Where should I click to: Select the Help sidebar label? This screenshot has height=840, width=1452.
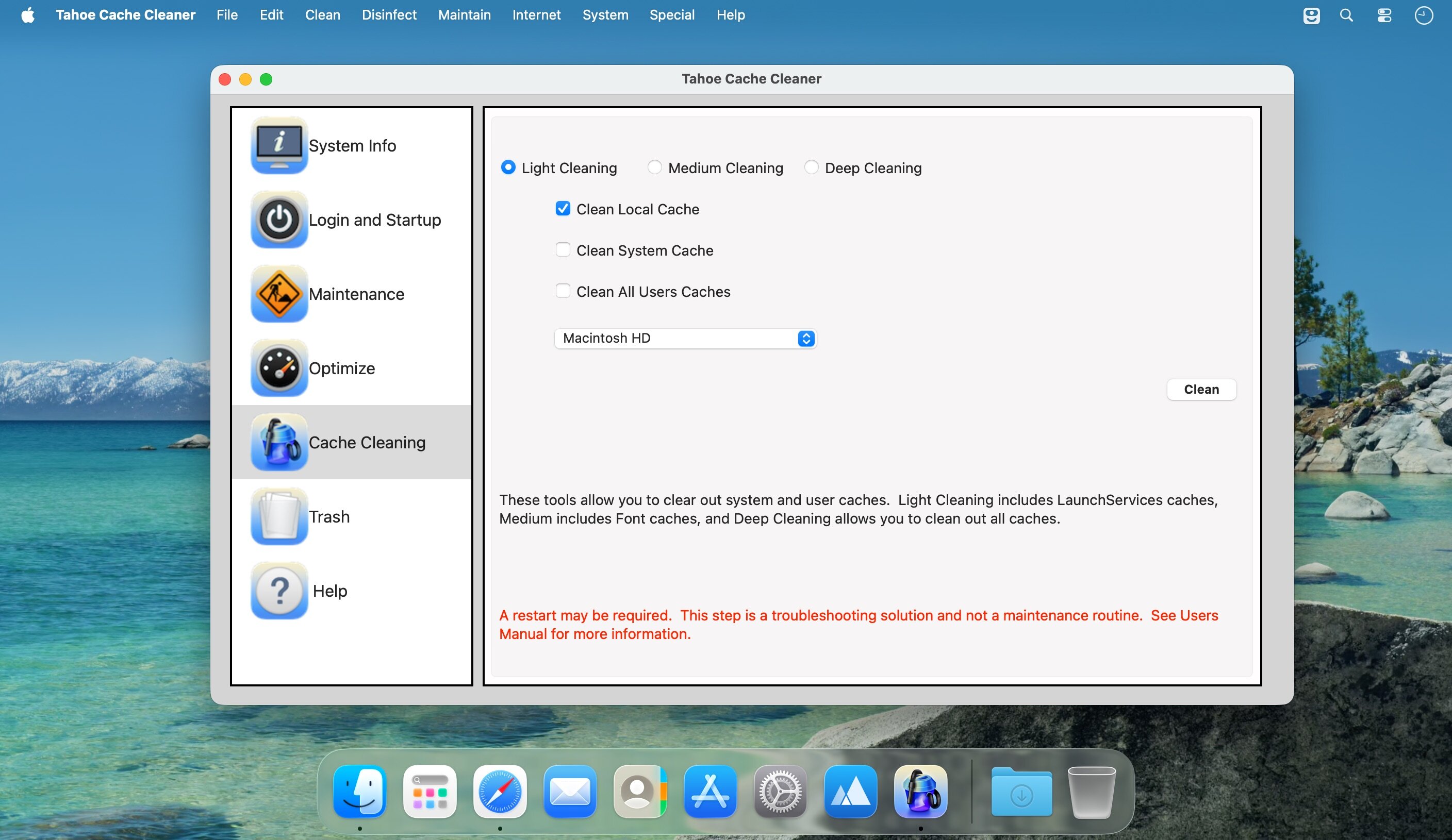point(330,591)
